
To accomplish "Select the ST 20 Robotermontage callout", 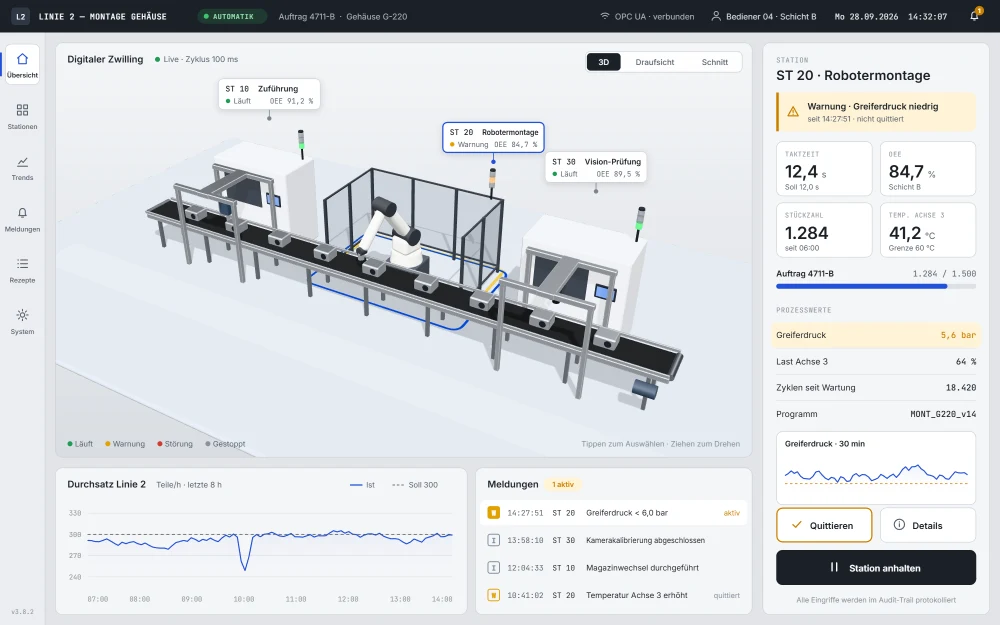I will pyautogui.click(x=493, y=138).
